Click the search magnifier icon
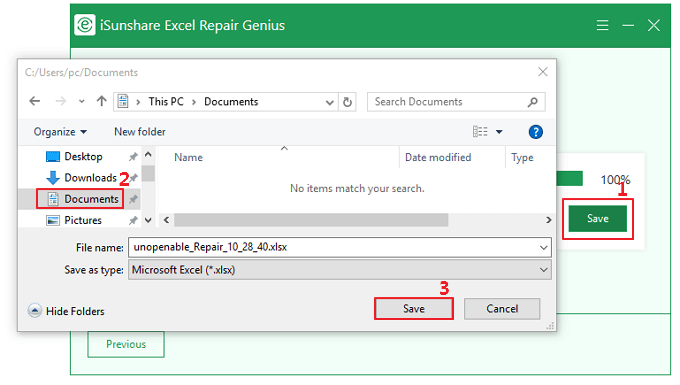Viewport: 680px width, 385px height. (x=533, y=102)
